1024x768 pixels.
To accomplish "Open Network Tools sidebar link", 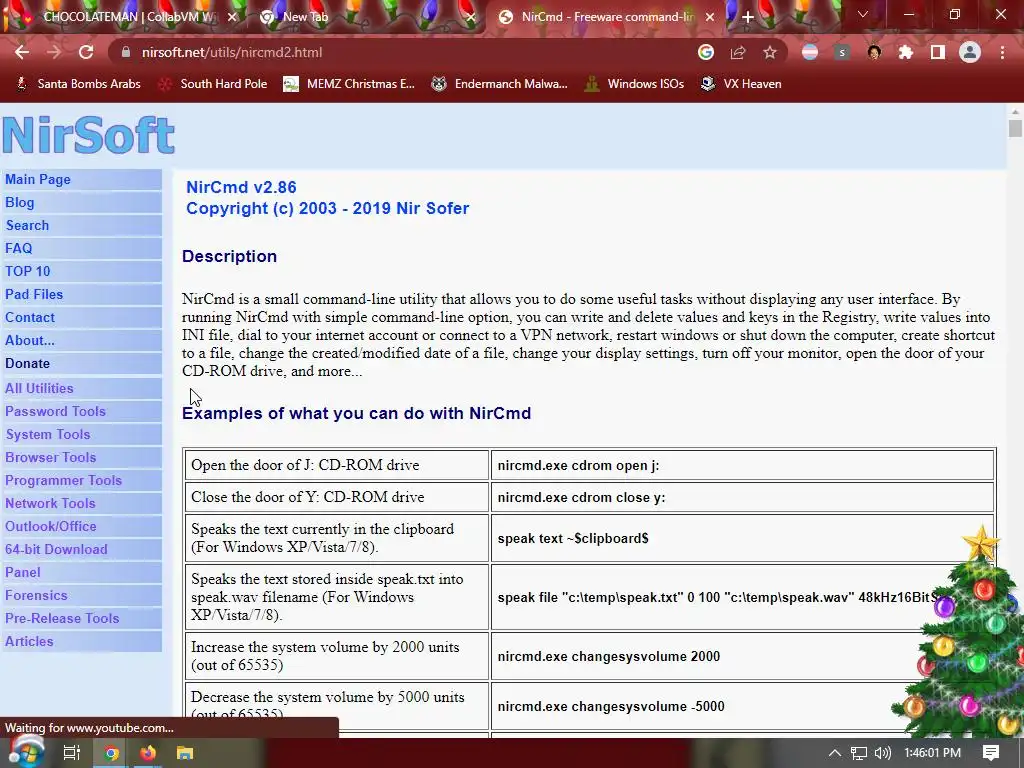I will 50,504.
